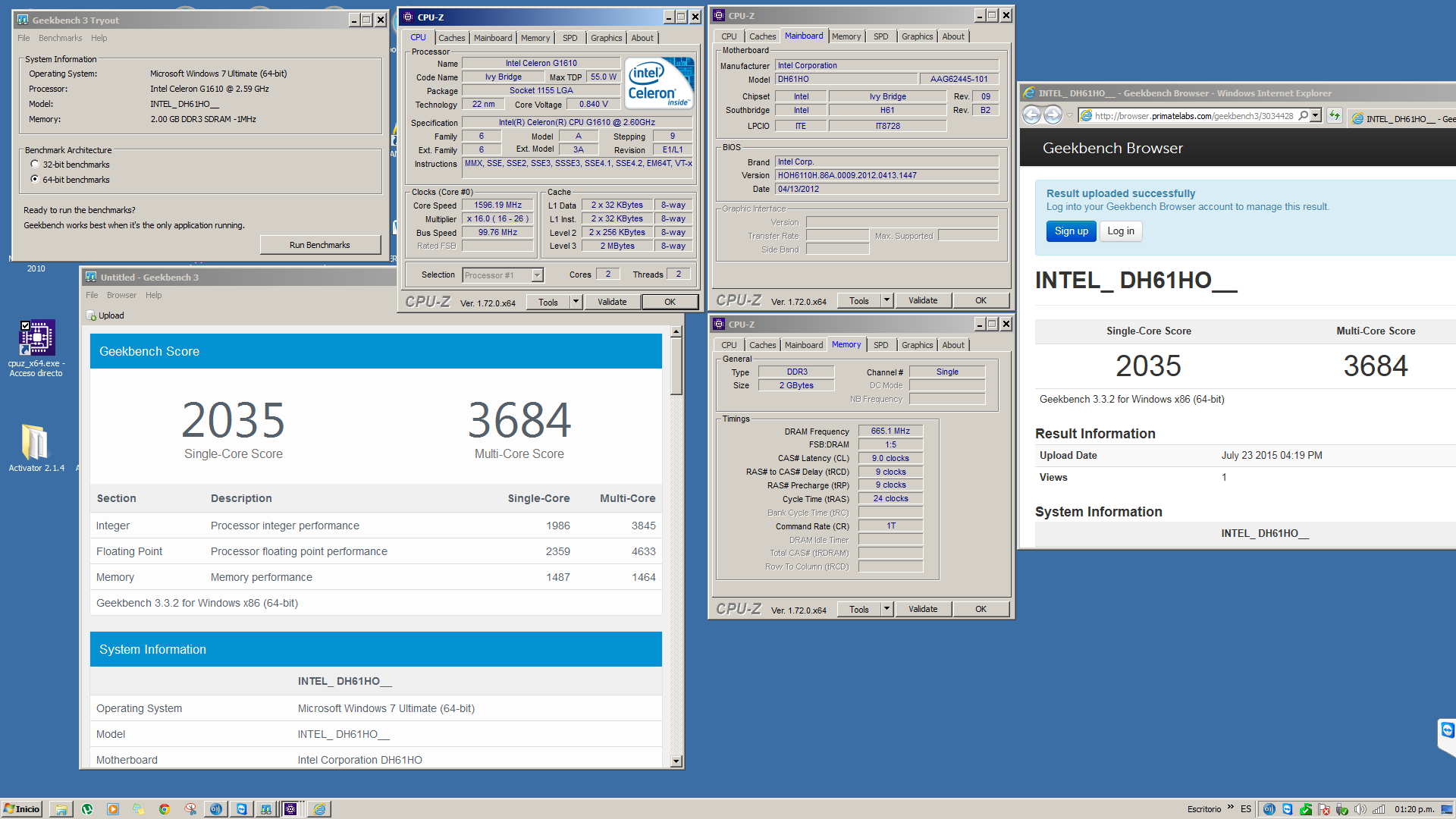Open Graphics tab in Memory CPU-Z window
Image resolution: width=1456 pixels, height=819 pixels.
click(917, 345)
